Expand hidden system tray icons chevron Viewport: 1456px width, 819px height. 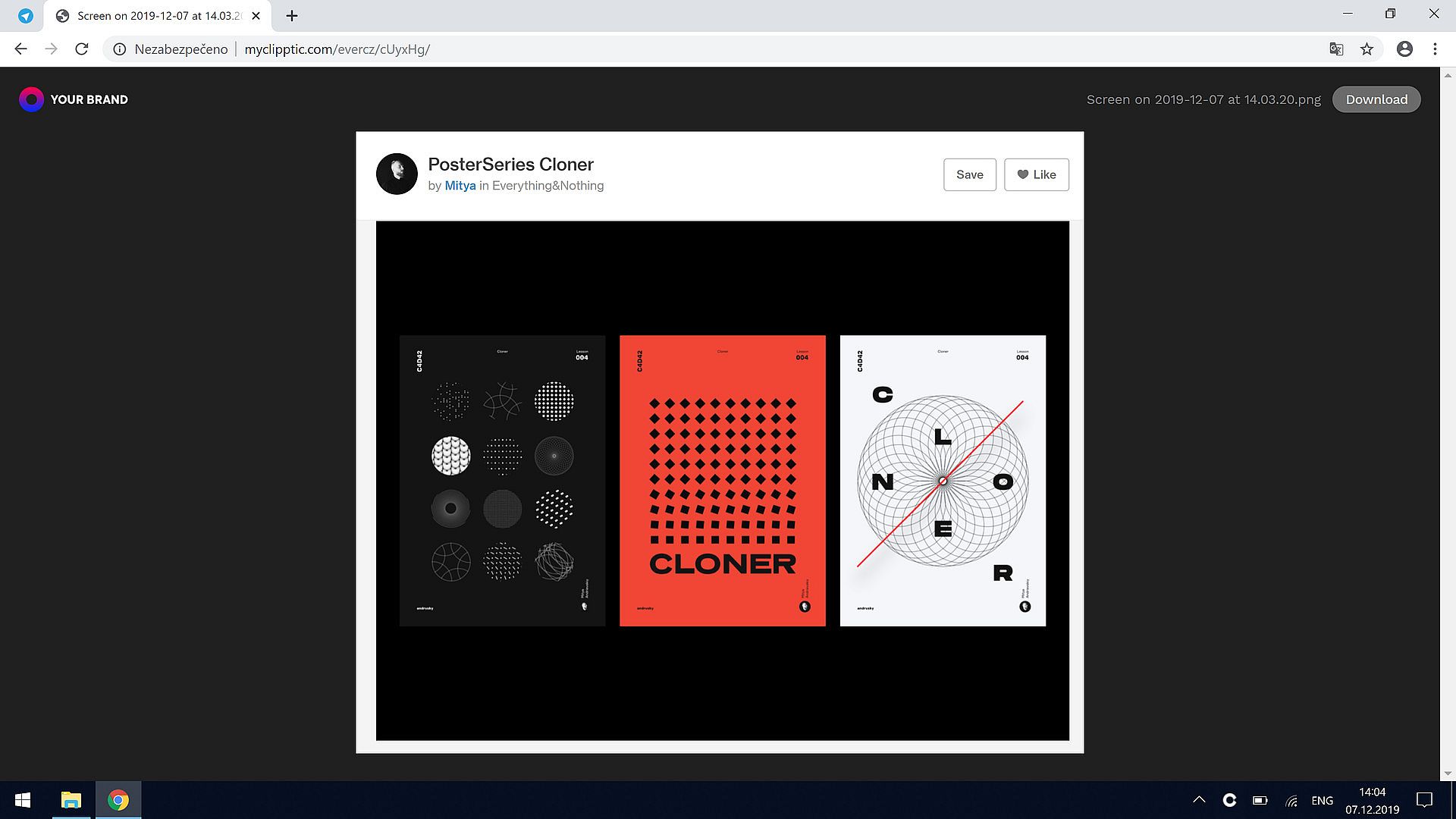(x=1199, y=800)
